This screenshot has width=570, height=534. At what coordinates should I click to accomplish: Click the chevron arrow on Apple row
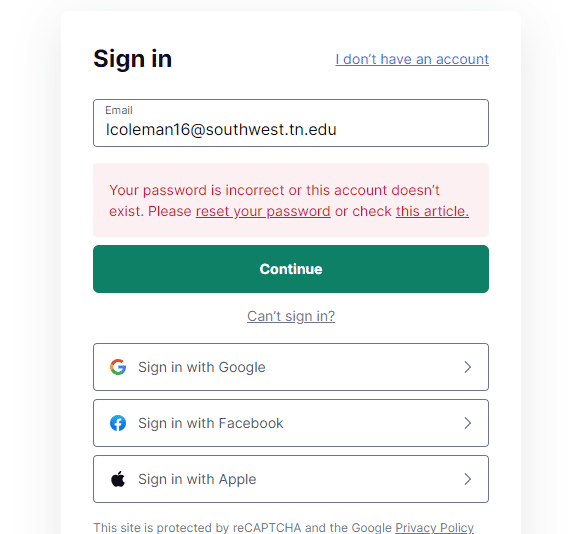[x=467, y=479]
